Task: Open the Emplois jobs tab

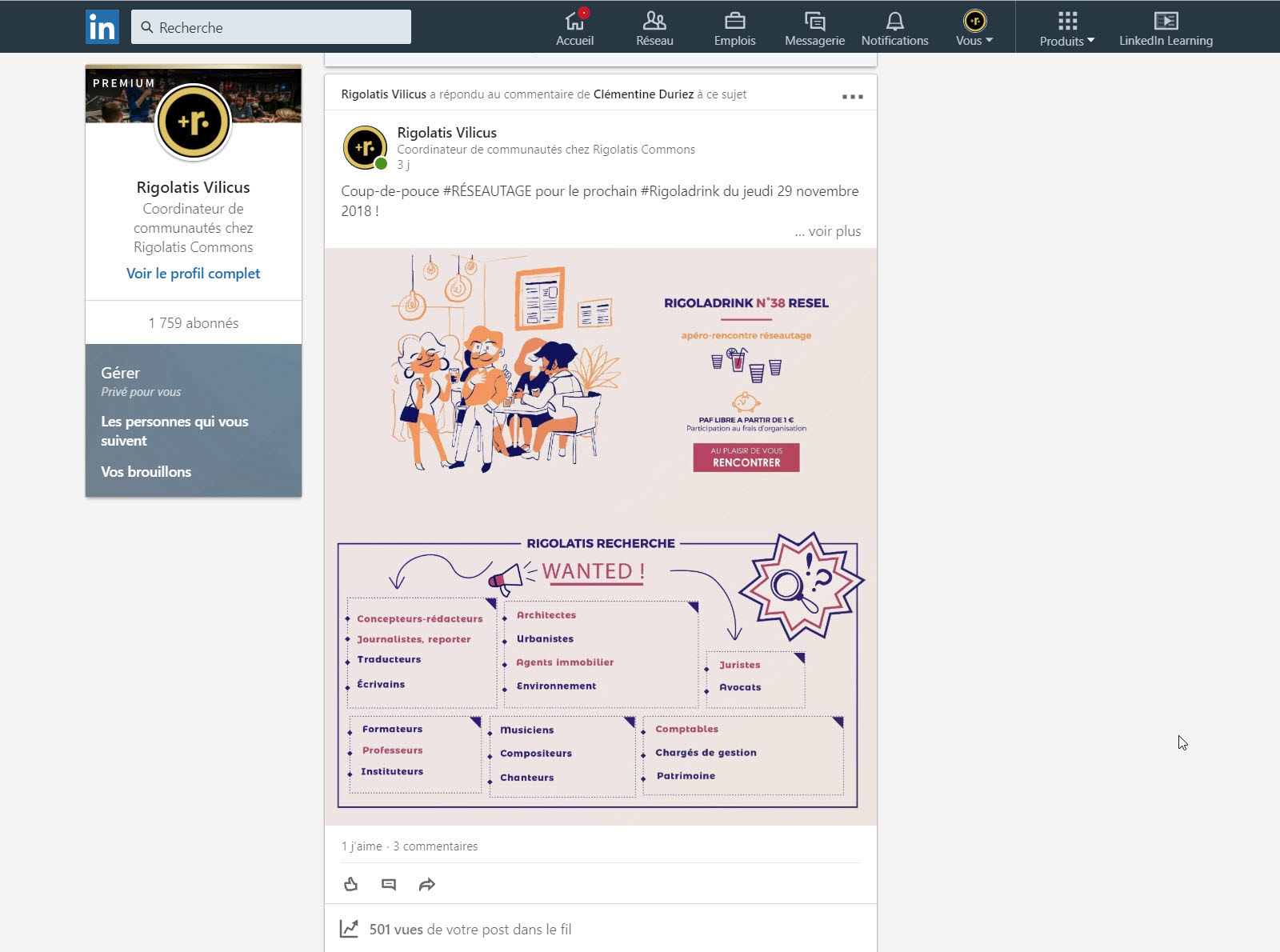Action: coord(734,28)
